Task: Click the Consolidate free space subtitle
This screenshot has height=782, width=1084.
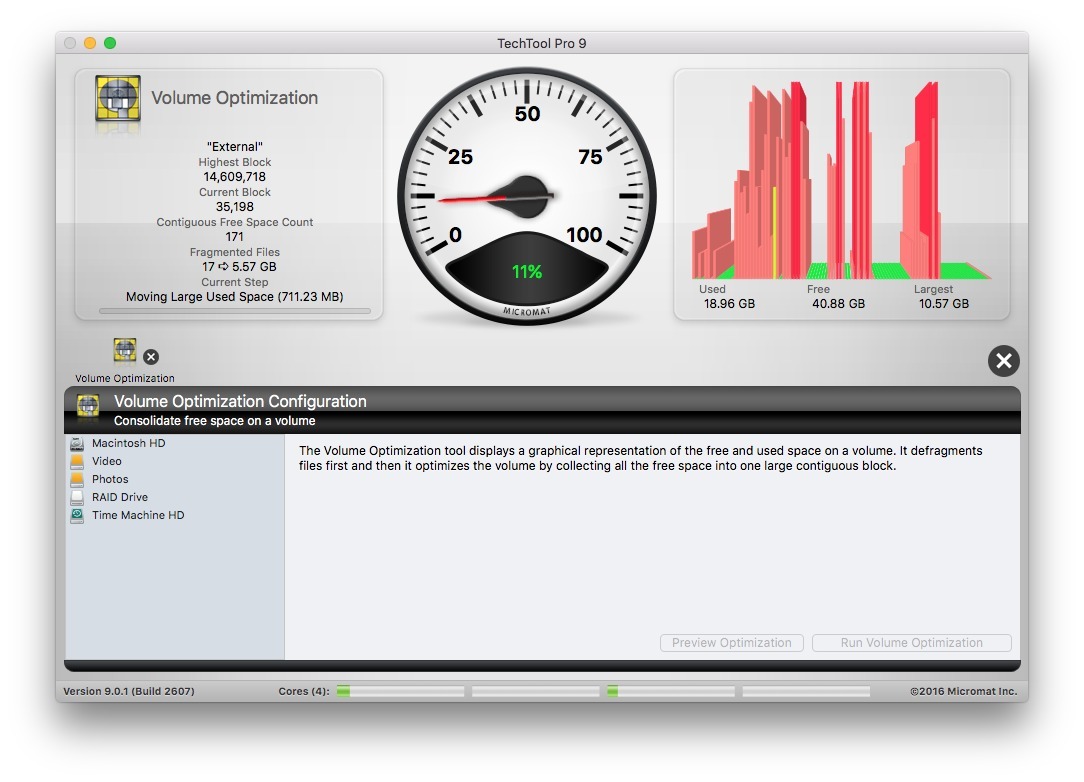Action: (214, 420)
